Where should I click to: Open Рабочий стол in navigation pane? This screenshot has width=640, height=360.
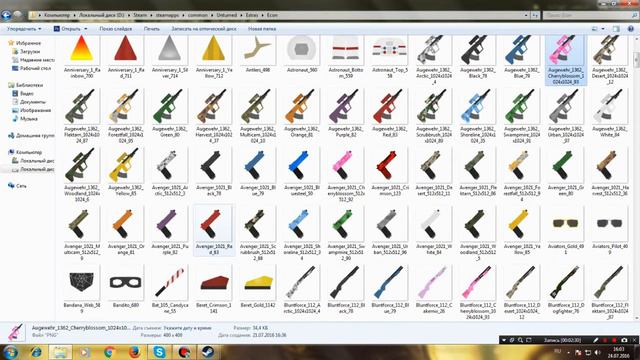coord(32,69)
